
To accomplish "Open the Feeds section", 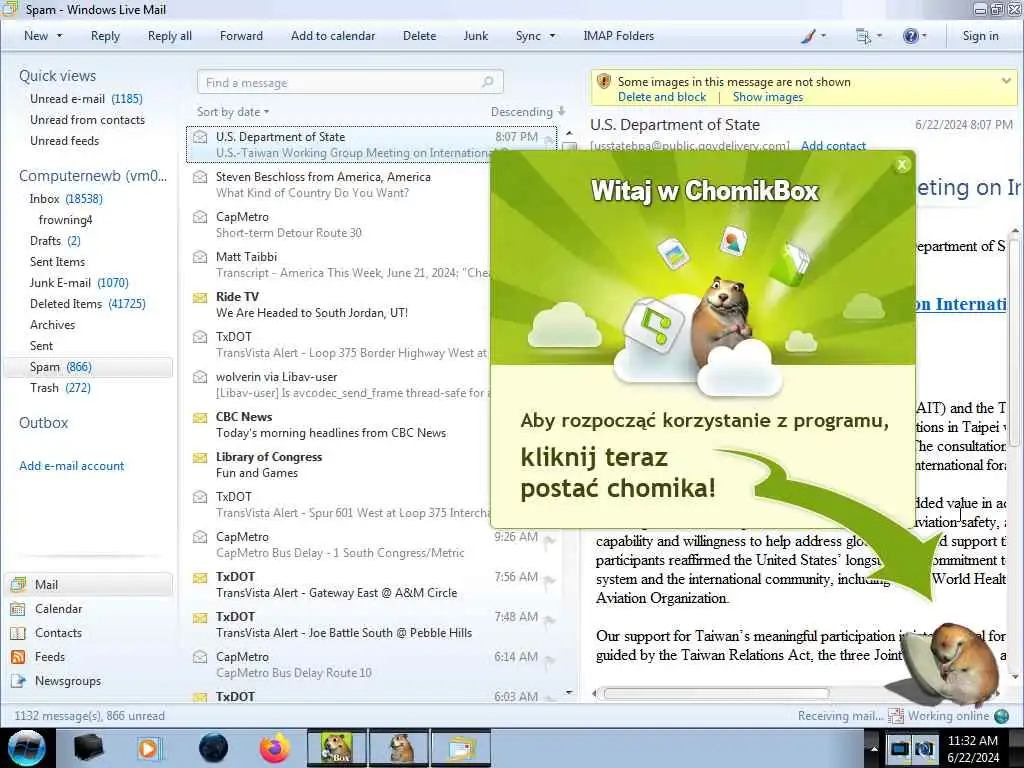I will tap(90, 657).
